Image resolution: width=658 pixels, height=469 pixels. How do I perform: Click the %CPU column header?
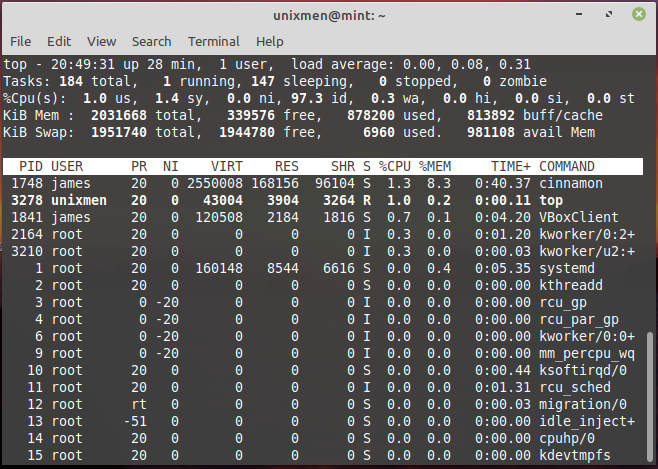[x=394, y=167]
